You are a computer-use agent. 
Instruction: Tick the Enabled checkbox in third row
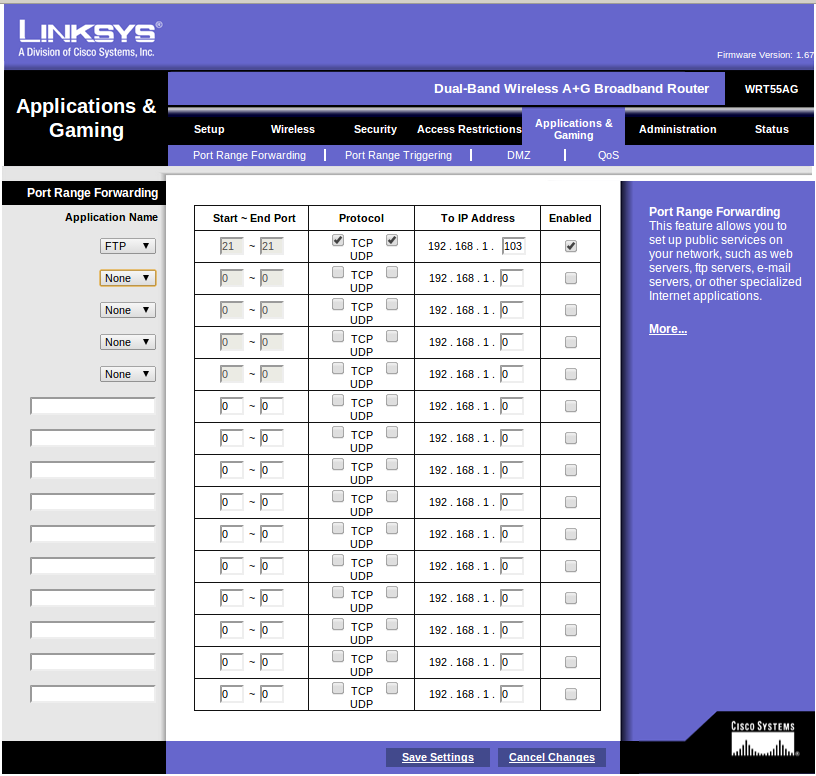[571, 310]
